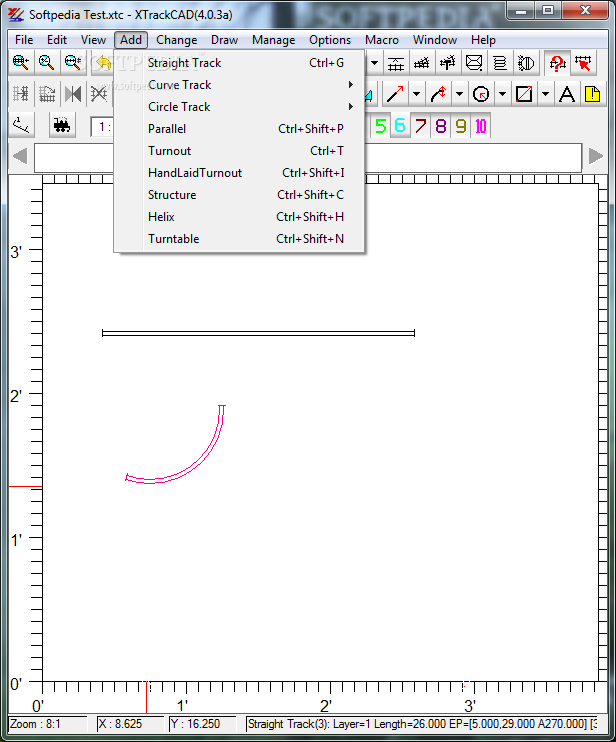Open the Window menu
Viewport: 616px width, 742px height.
[435, 40]
